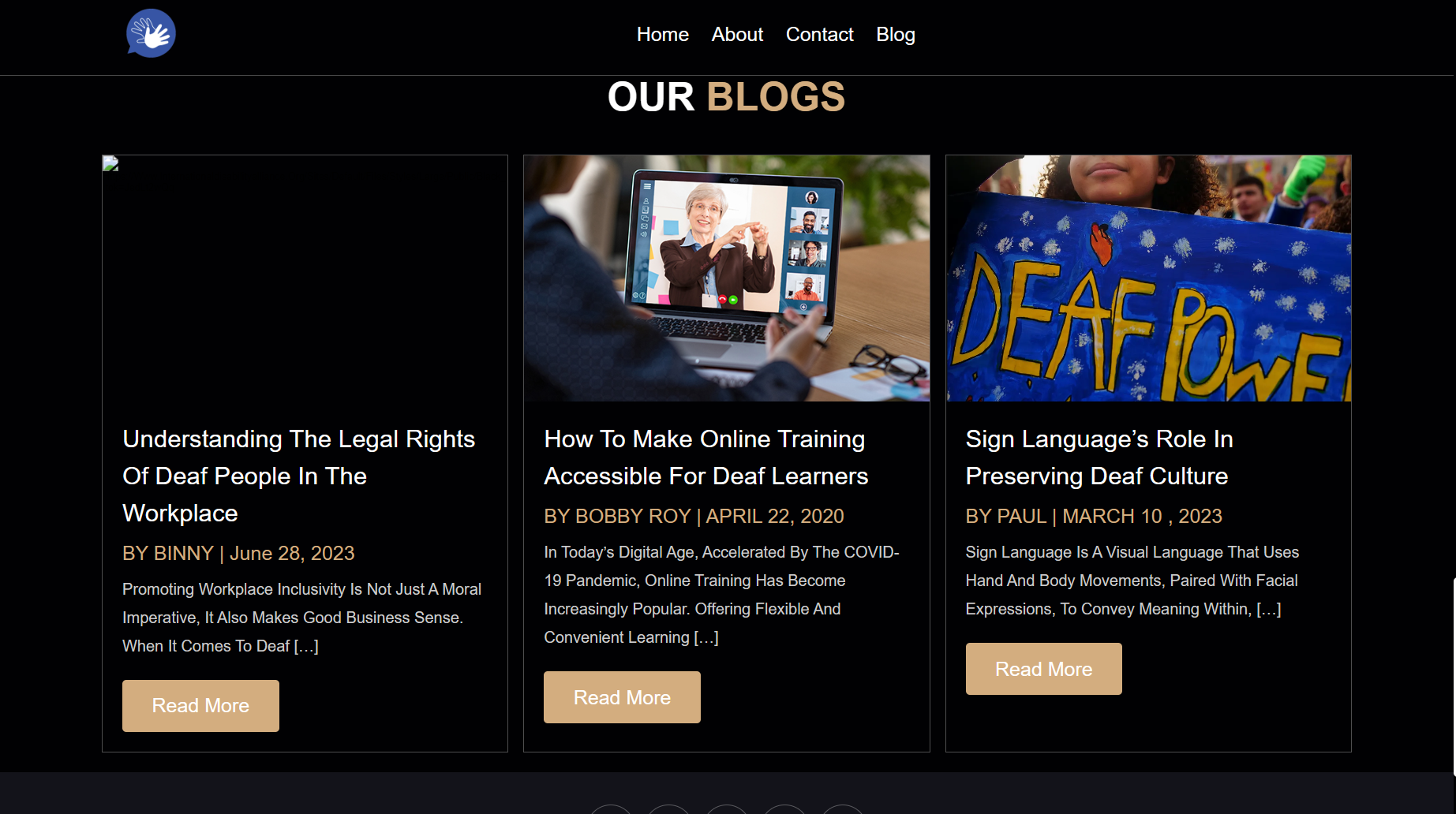Click the Sign Language Is A Visual excerpt
Screen dimensions: 1456x814
tap(1132, 581)
